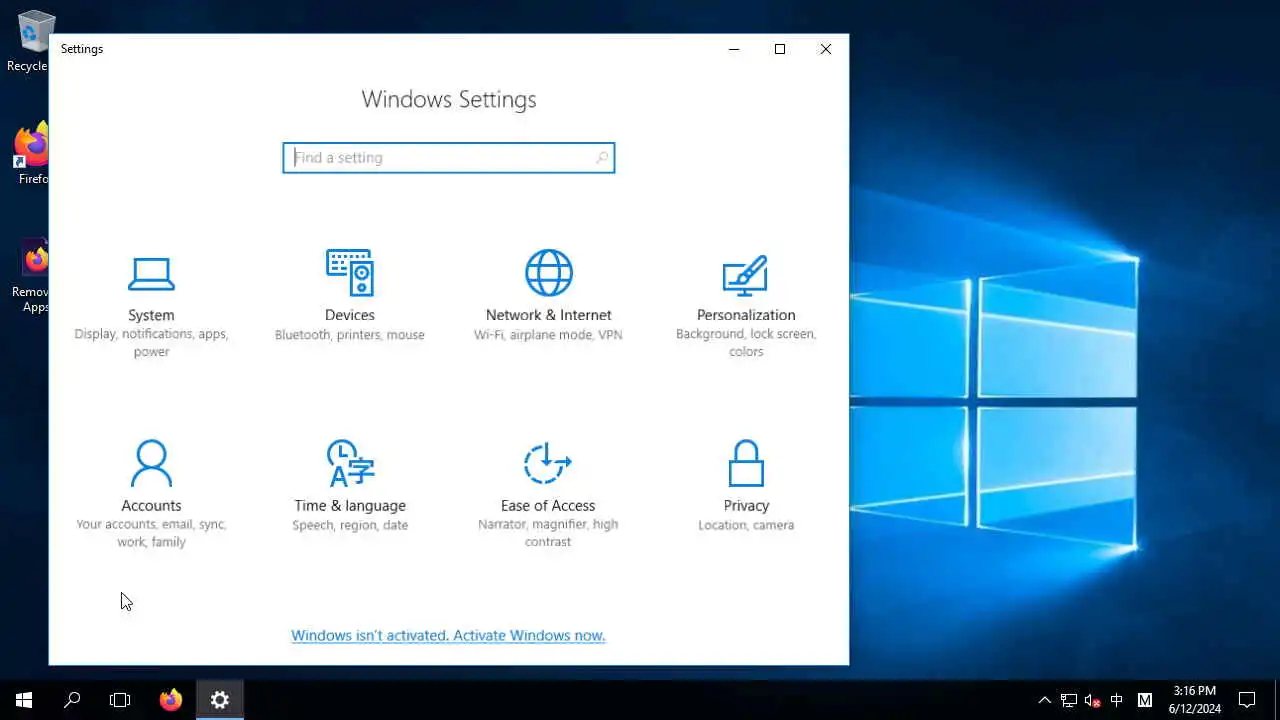1280x720 pixels.
Task: Click the Time & language label
Action: tap(350, 506)
